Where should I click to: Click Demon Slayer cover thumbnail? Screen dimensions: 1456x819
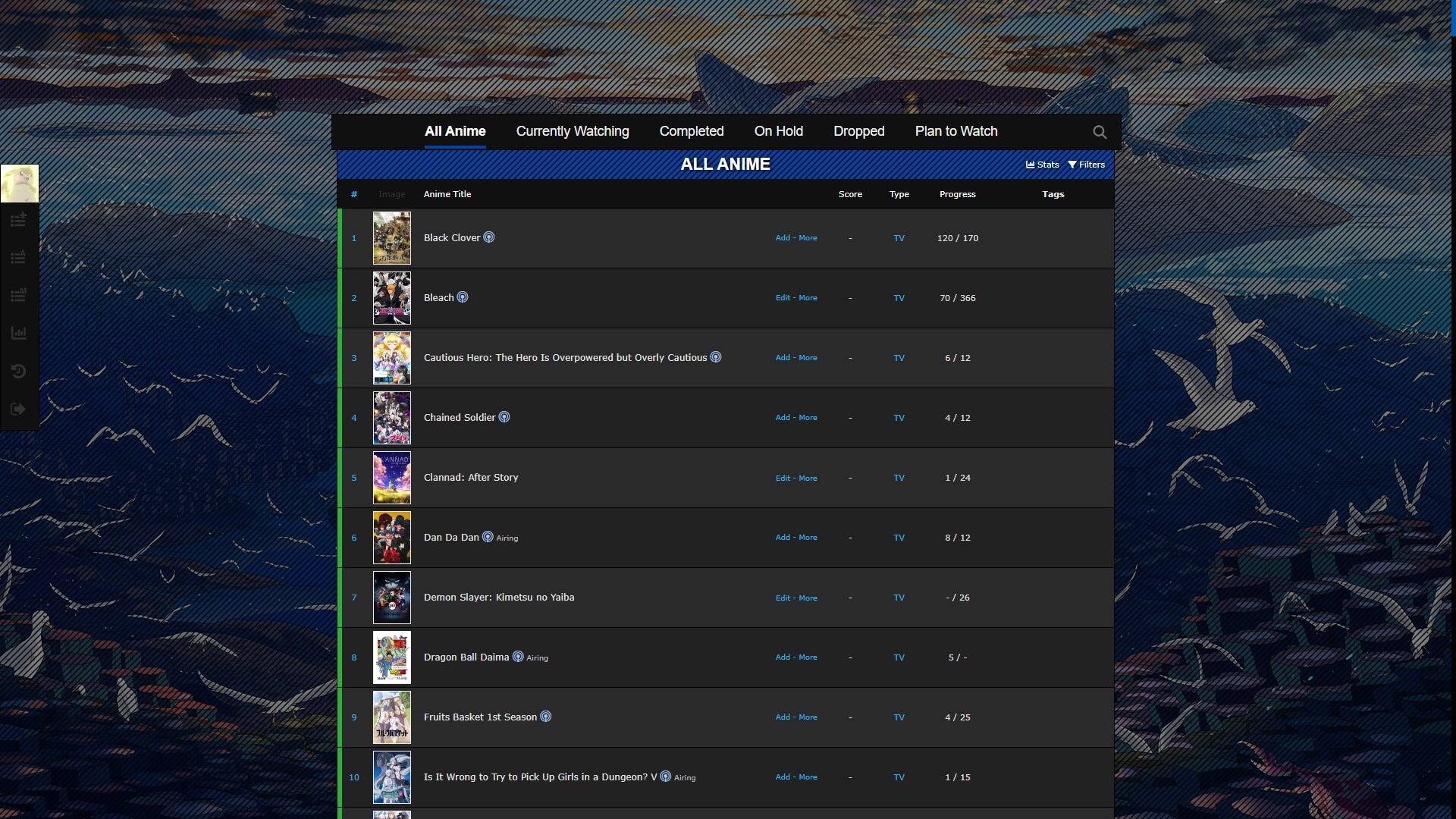coord(392,598)
